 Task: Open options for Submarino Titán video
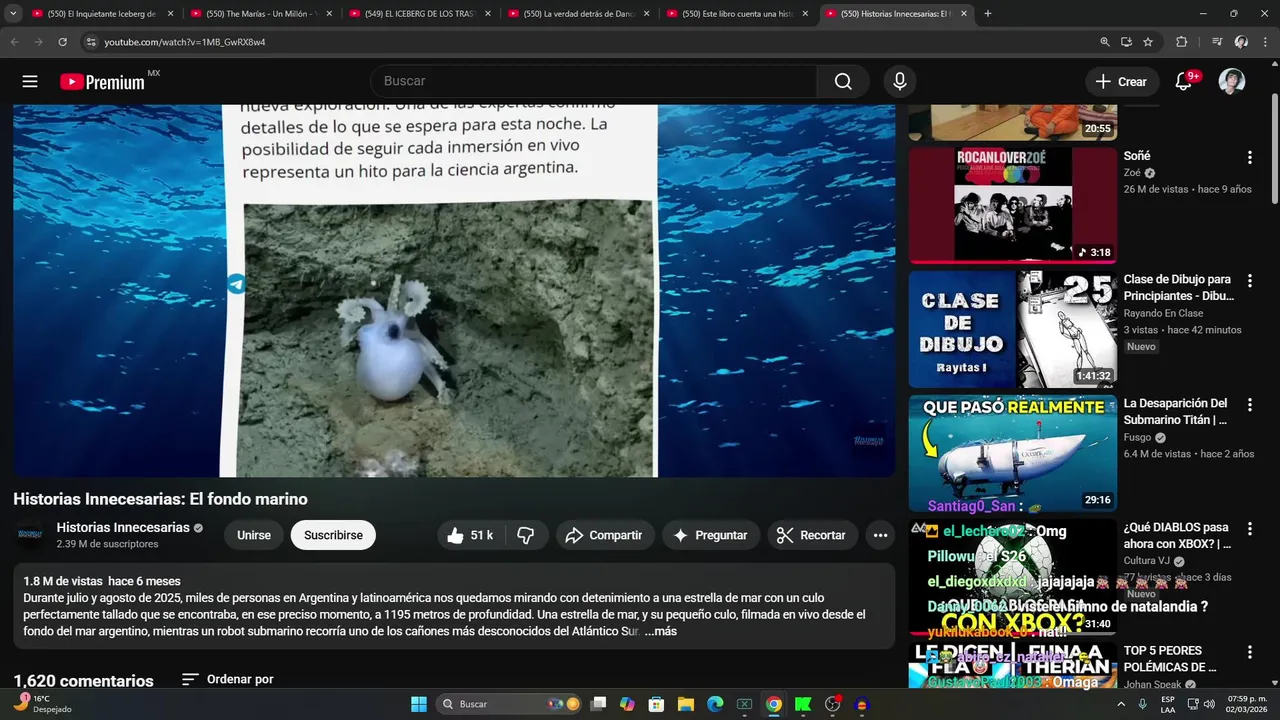point(1249,405)
